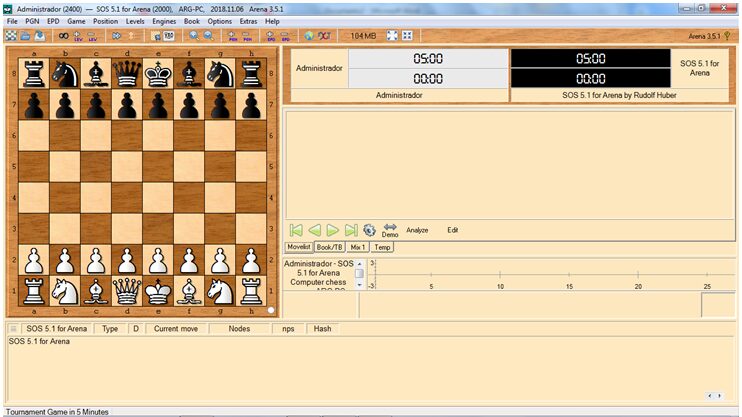
Task: Click the zoom out magnifier icon
Action: (208, 36)
